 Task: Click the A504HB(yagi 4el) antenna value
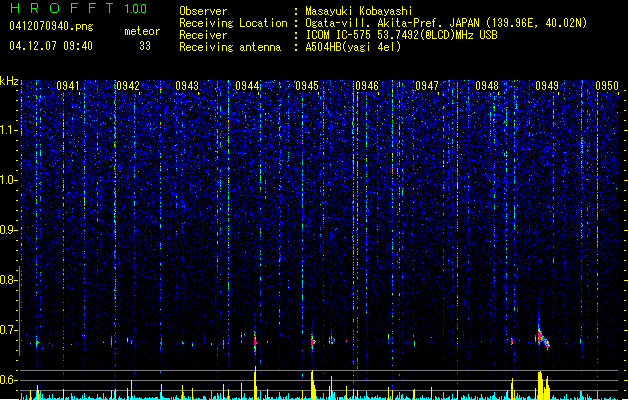click(353, 47)
